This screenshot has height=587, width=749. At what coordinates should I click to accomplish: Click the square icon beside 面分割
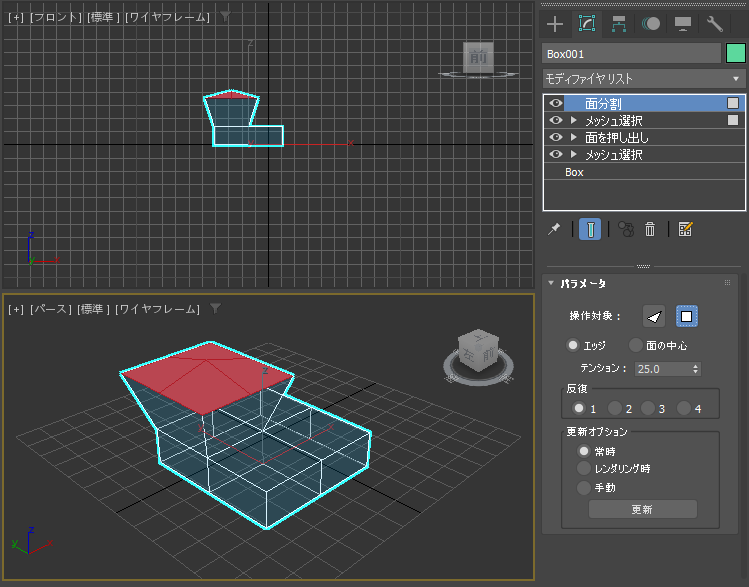733,103
